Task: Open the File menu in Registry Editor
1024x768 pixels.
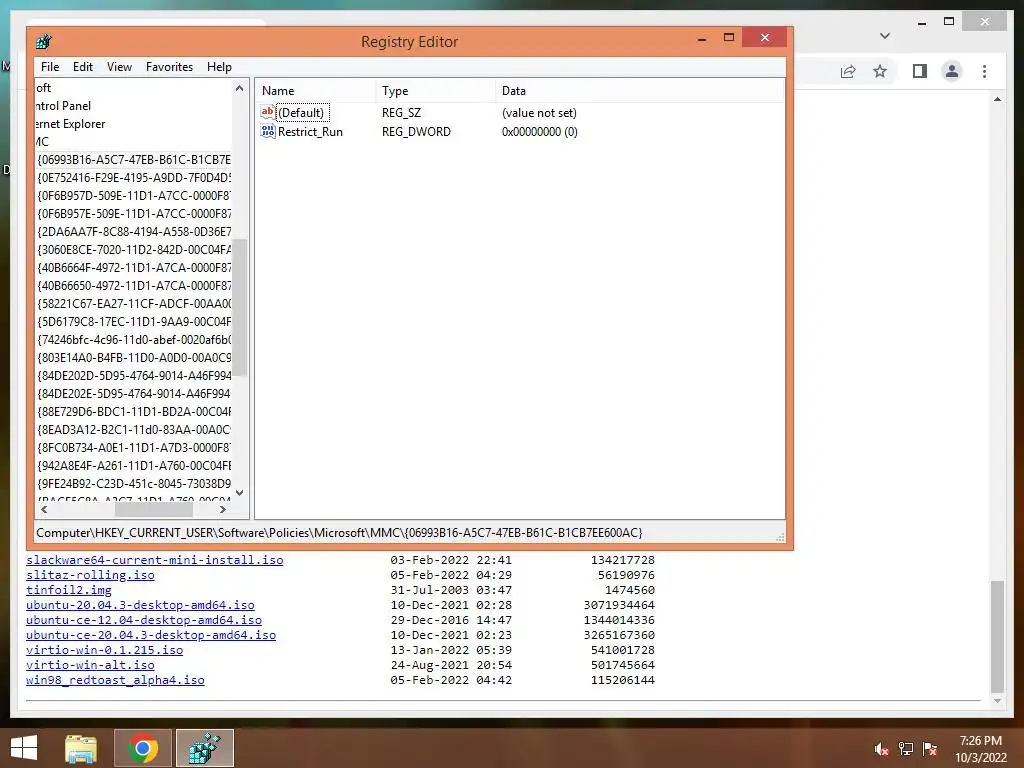Action: [50, 67]
